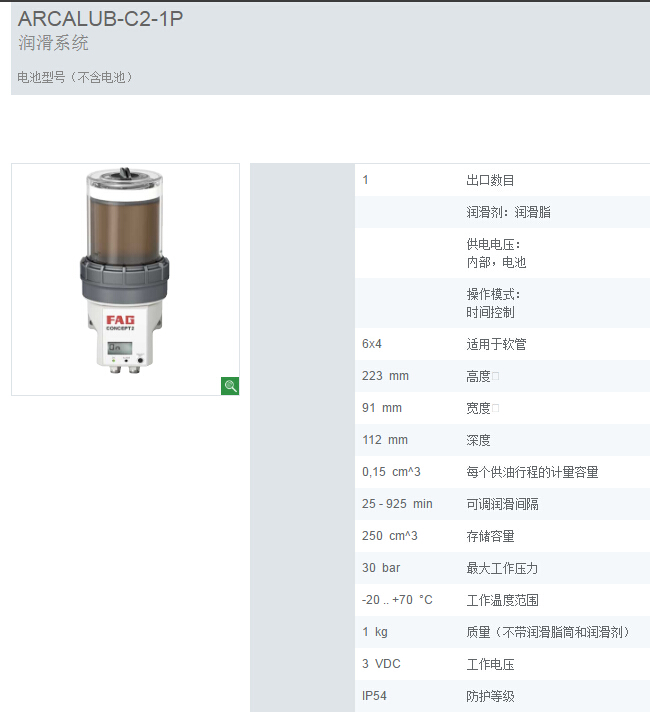650x712 pixels.
Task: Click the 可调润滑间隔 label
Action: (x=502, y=504)
